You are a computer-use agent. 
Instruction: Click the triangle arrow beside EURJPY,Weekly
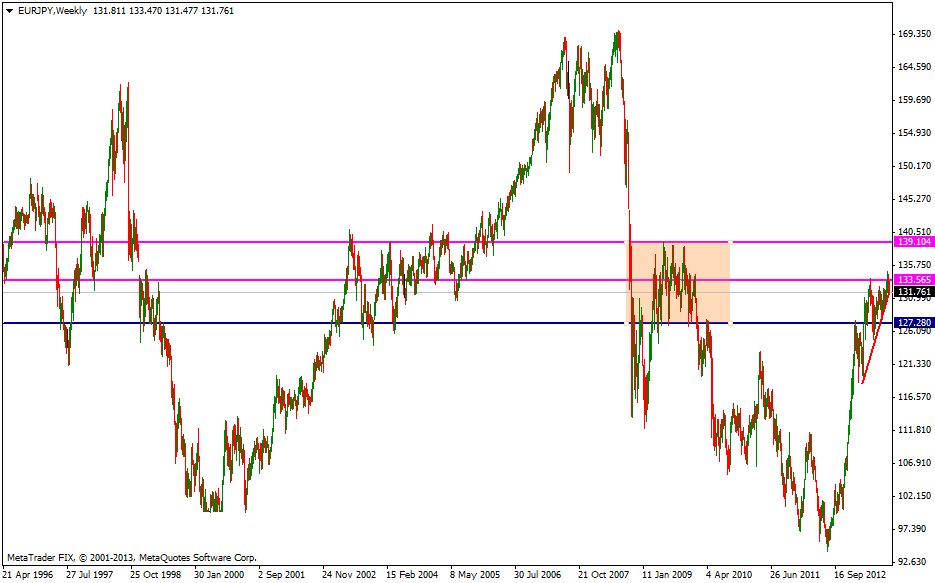(x=9, y=10)
